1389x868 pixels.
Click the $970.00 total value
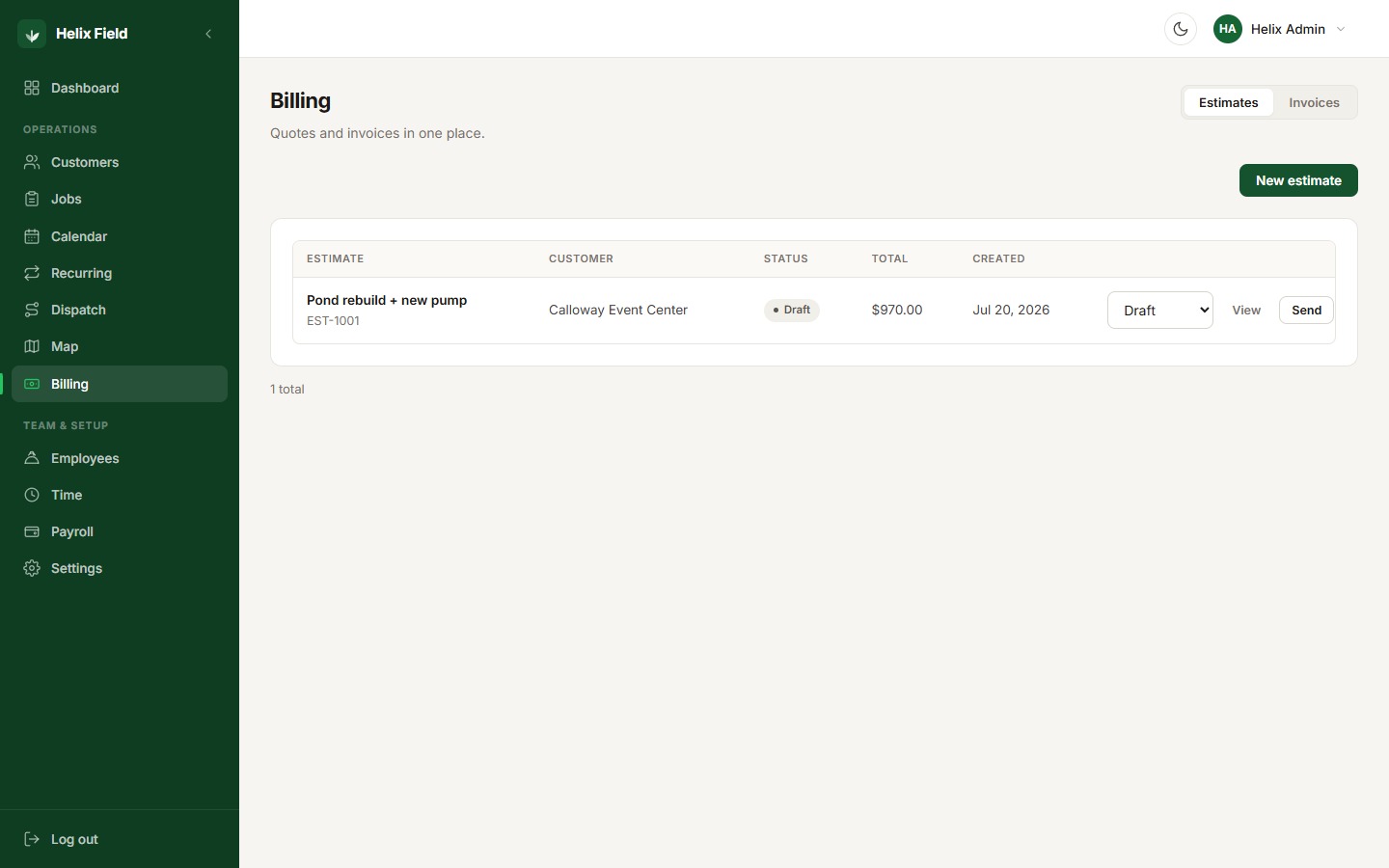click(897, 310)
